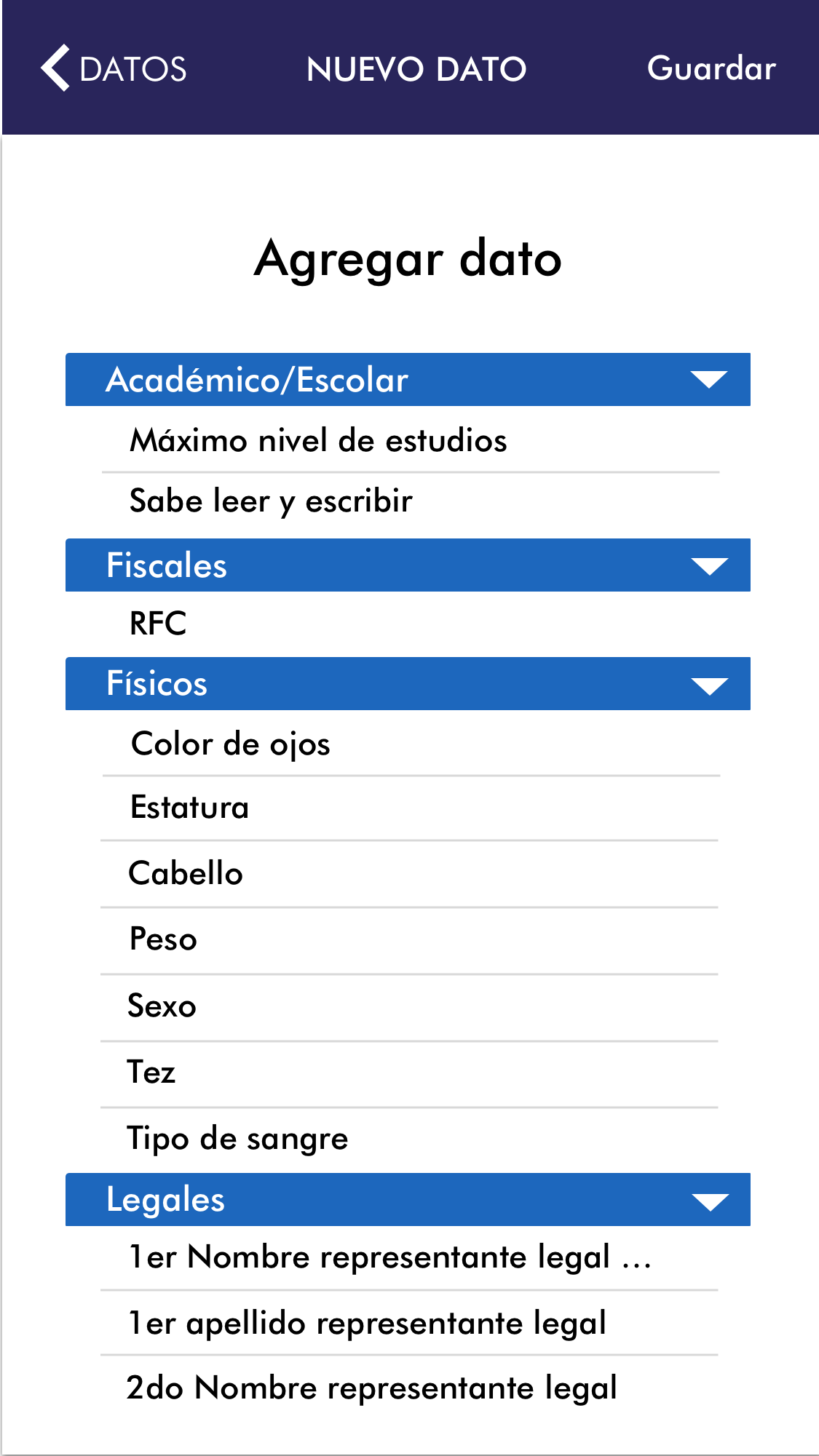Tap the Sexo option
The image size is (819, 1456).
pos(162,1006)
